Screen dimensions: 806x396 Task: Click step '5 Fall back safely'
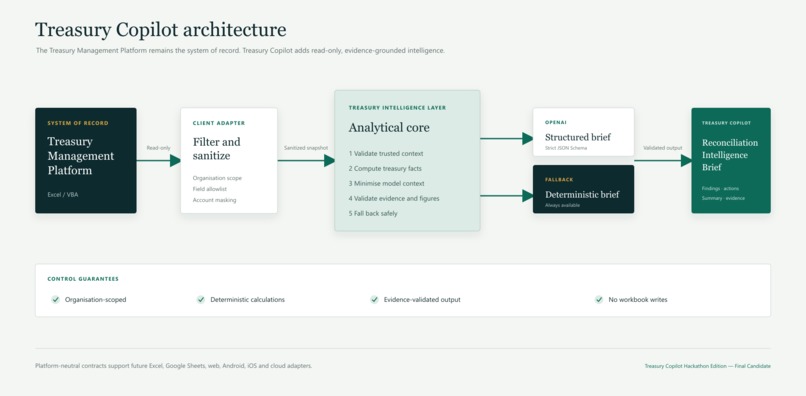click(x=373, y=213)
